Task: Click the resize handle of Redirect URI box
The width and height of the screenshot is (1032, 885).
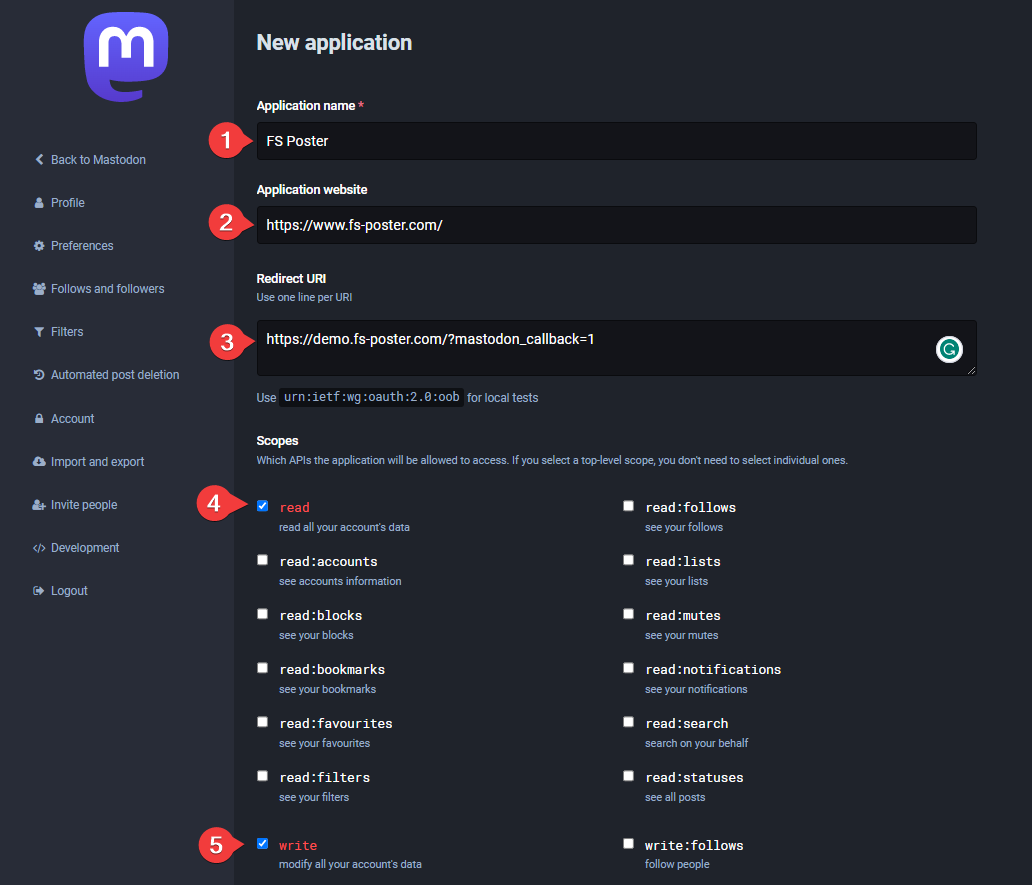Action: click(x=971, y=370)
